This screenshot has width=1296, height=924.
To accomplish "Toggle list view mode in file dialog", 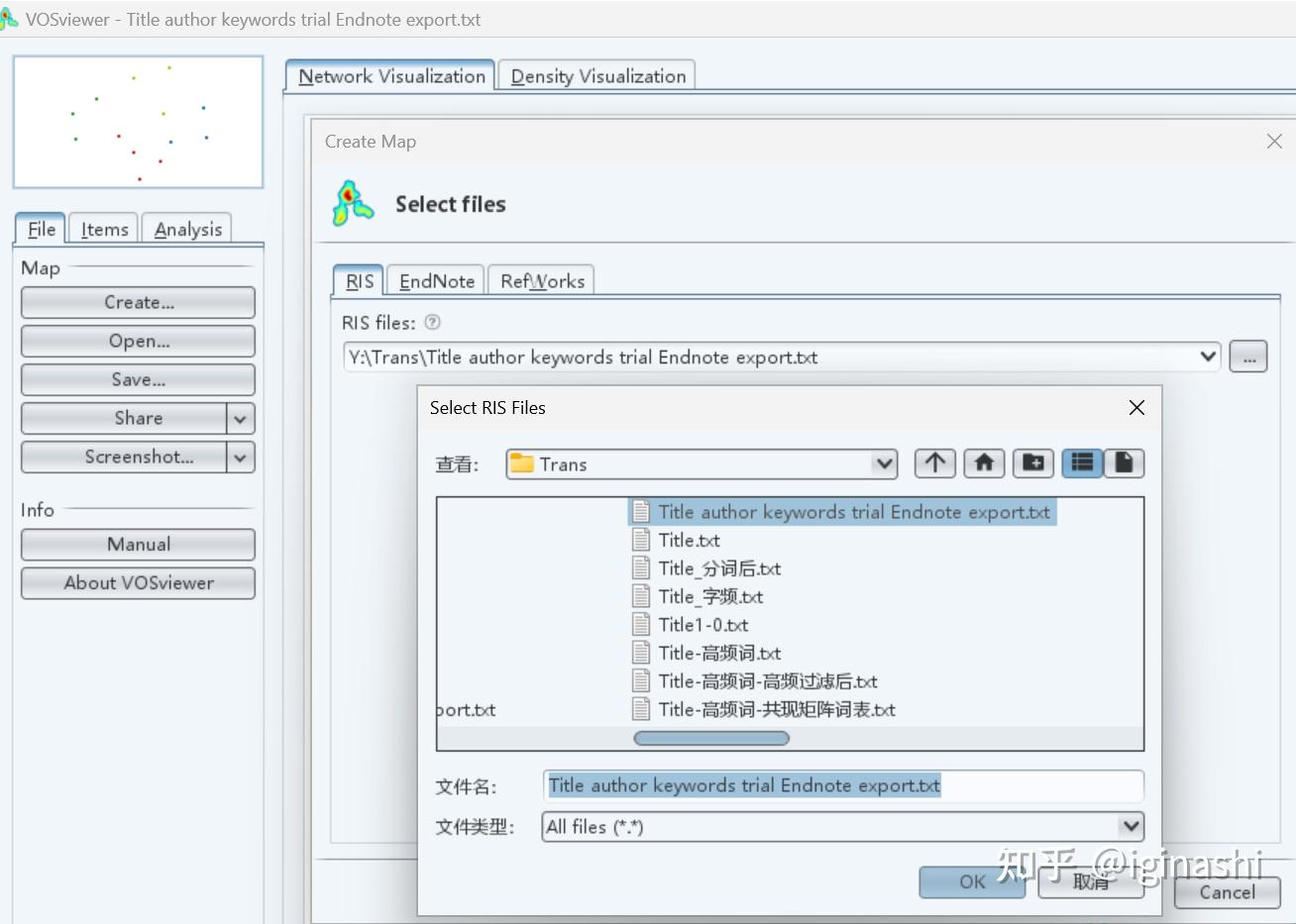I will pos(1081,462).
